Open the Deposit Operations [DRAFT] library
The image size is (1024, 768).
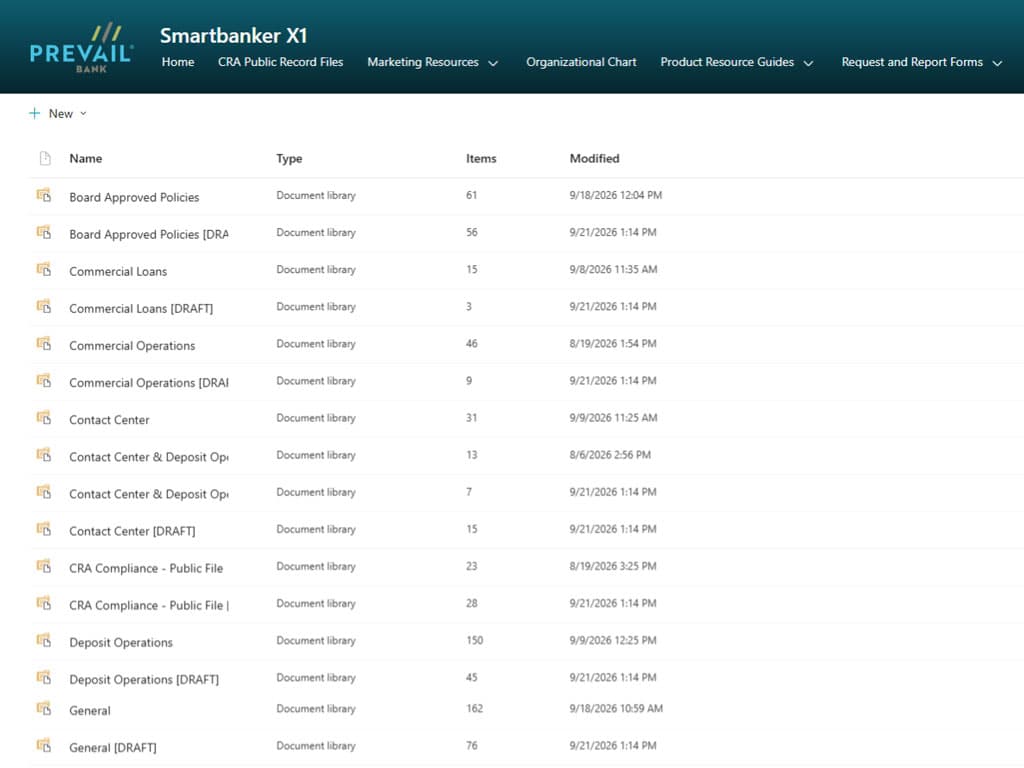pyautogui.click(x=144, y=679)
